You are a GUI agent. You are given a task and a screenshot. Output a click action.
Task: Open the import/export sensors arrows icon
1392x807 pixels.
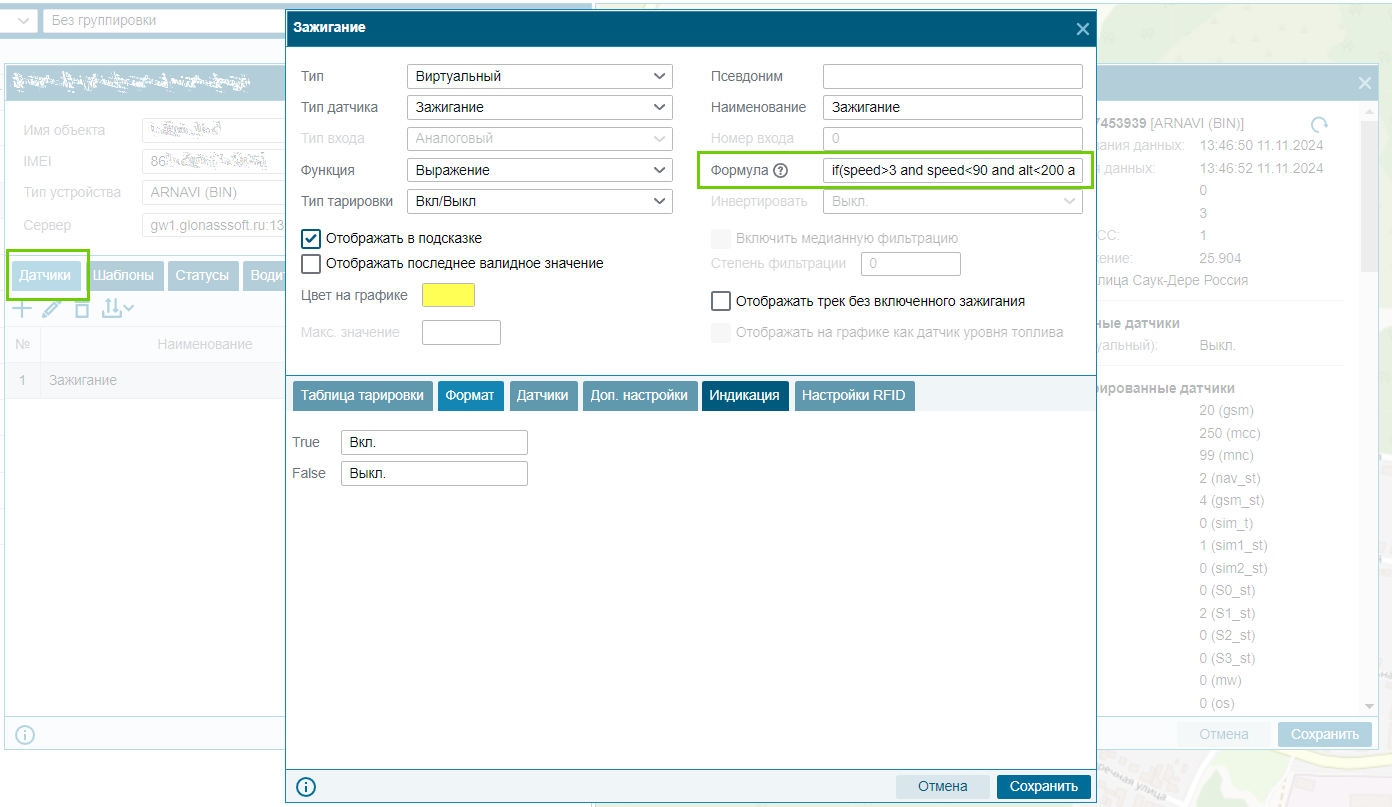pyautogui.click(x=117, y=309)
